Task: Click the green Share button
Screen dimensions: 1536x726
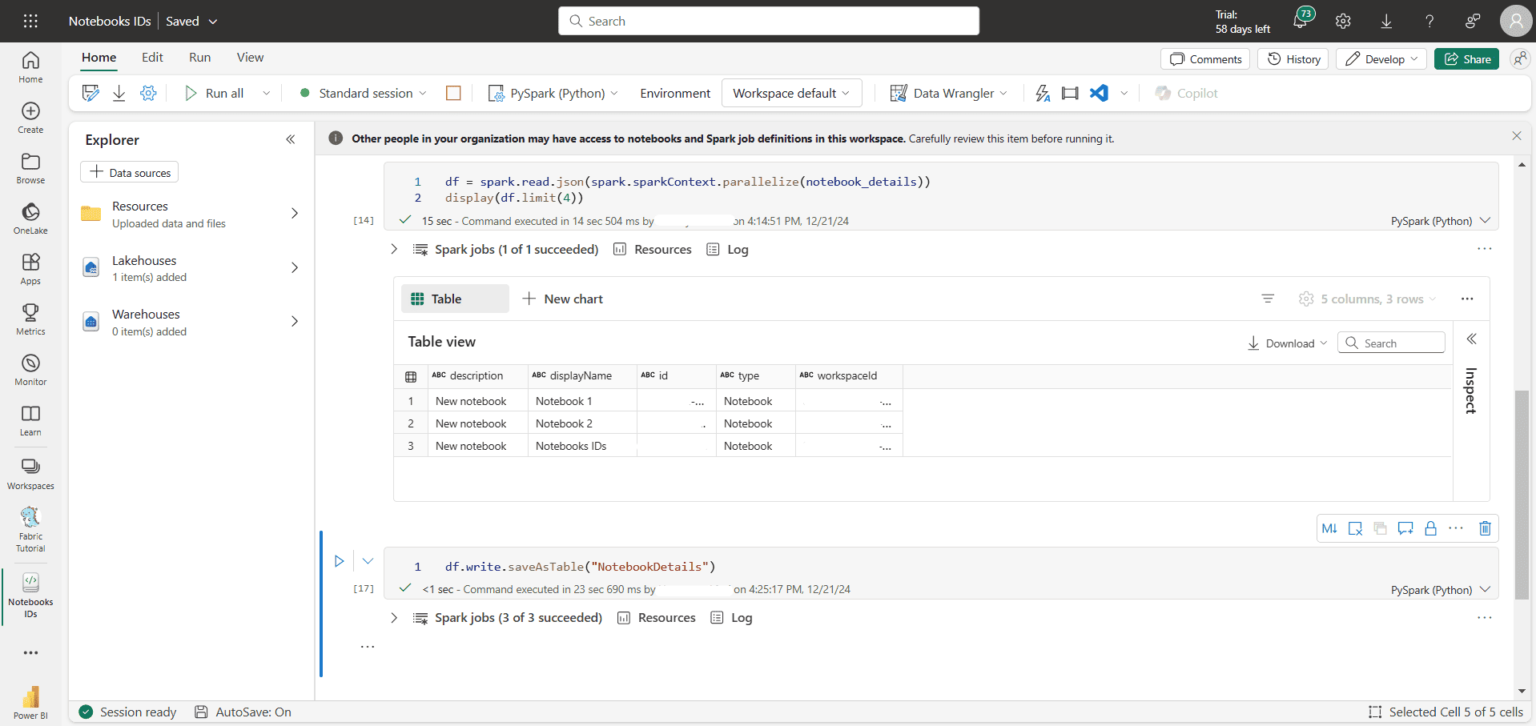Action: tap(1466, 59)
